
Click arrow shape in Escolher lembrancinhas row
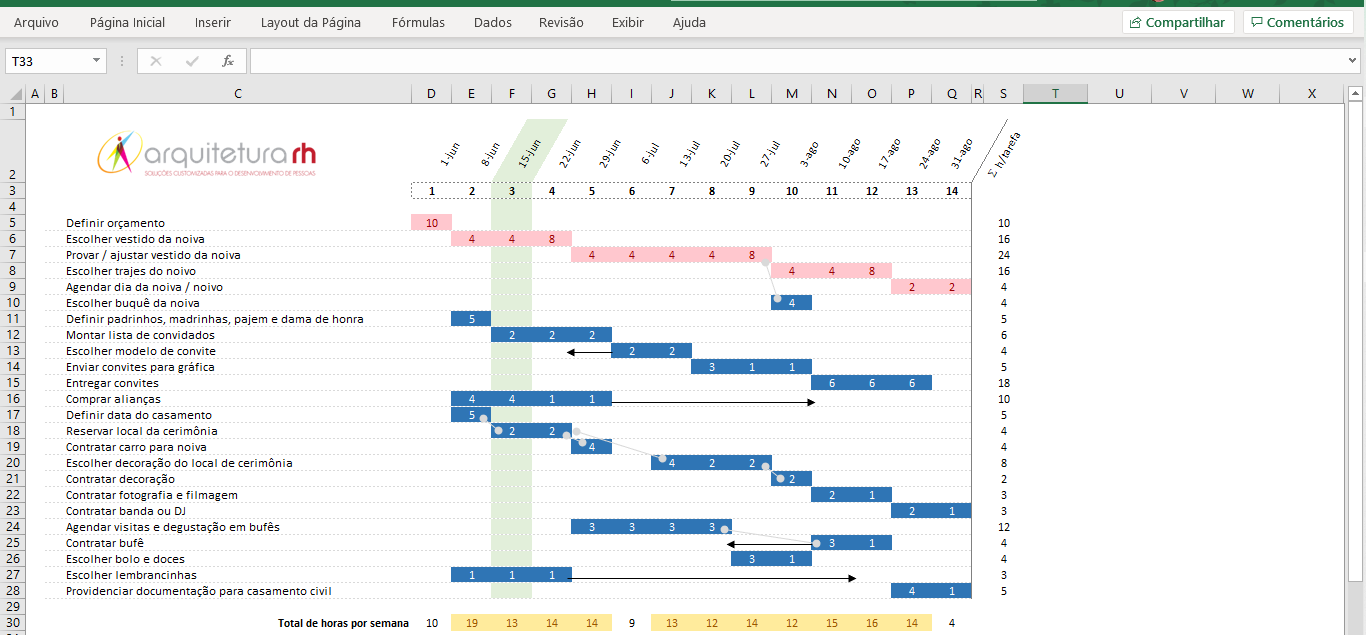(x=714, y=578)
